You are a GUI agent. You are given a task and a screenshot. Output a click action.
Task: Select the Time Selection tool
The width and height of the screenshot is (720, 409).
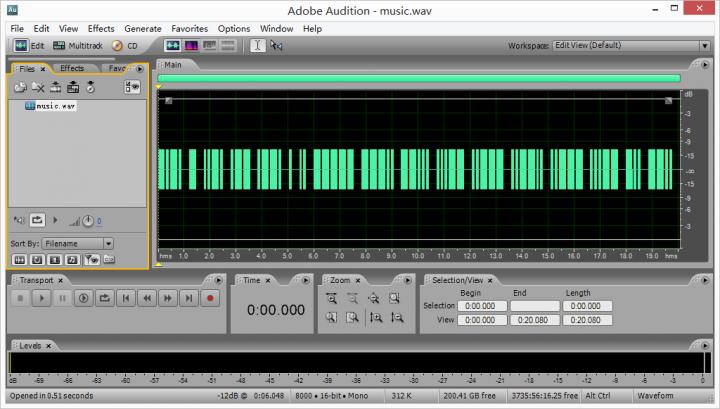point(257,45)
